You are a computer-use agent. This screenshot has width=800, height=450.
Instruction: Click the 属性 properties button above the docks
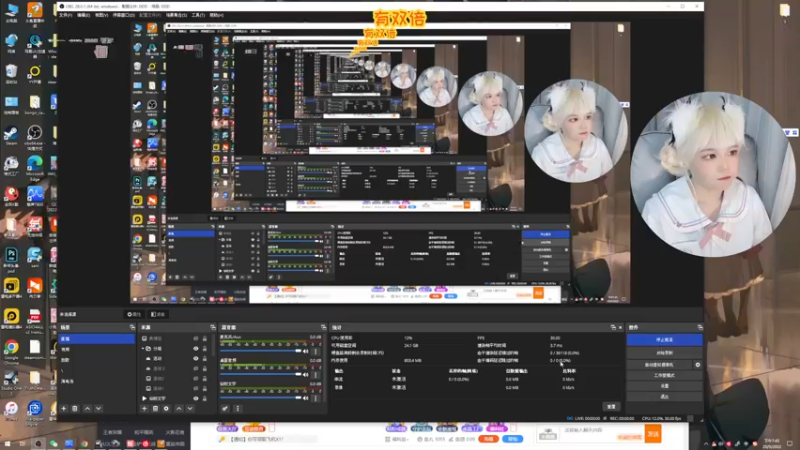(134, 314)
